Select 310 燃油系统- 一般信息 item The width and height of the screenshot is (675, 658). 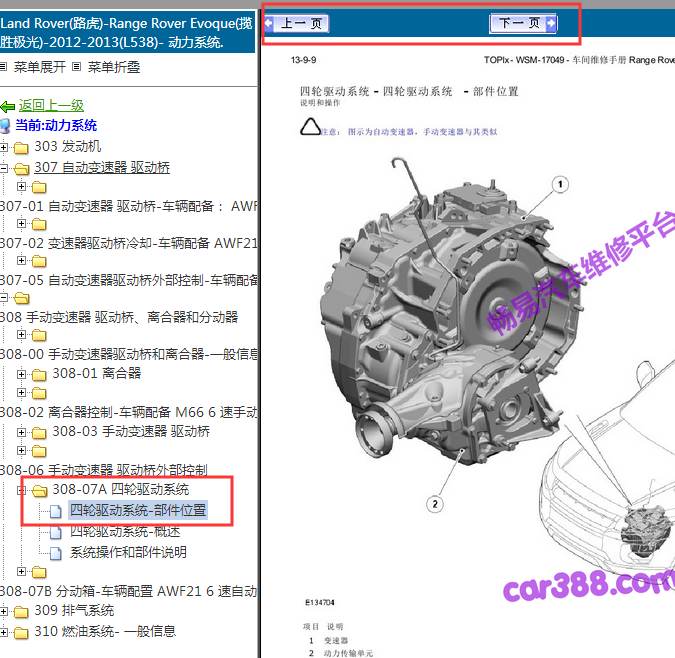tap(105, 631)
